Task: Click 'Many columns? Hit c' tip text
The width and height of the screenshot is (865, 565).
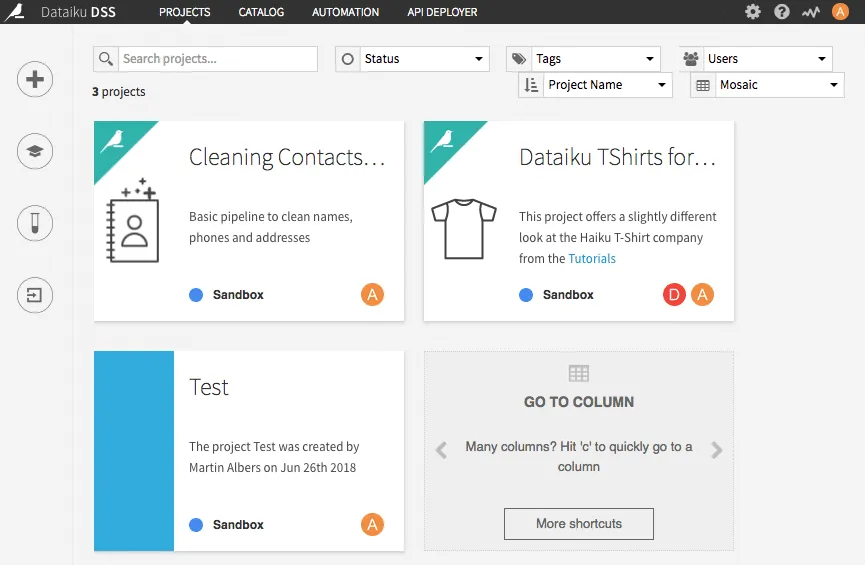Action: tap(579, 456)
